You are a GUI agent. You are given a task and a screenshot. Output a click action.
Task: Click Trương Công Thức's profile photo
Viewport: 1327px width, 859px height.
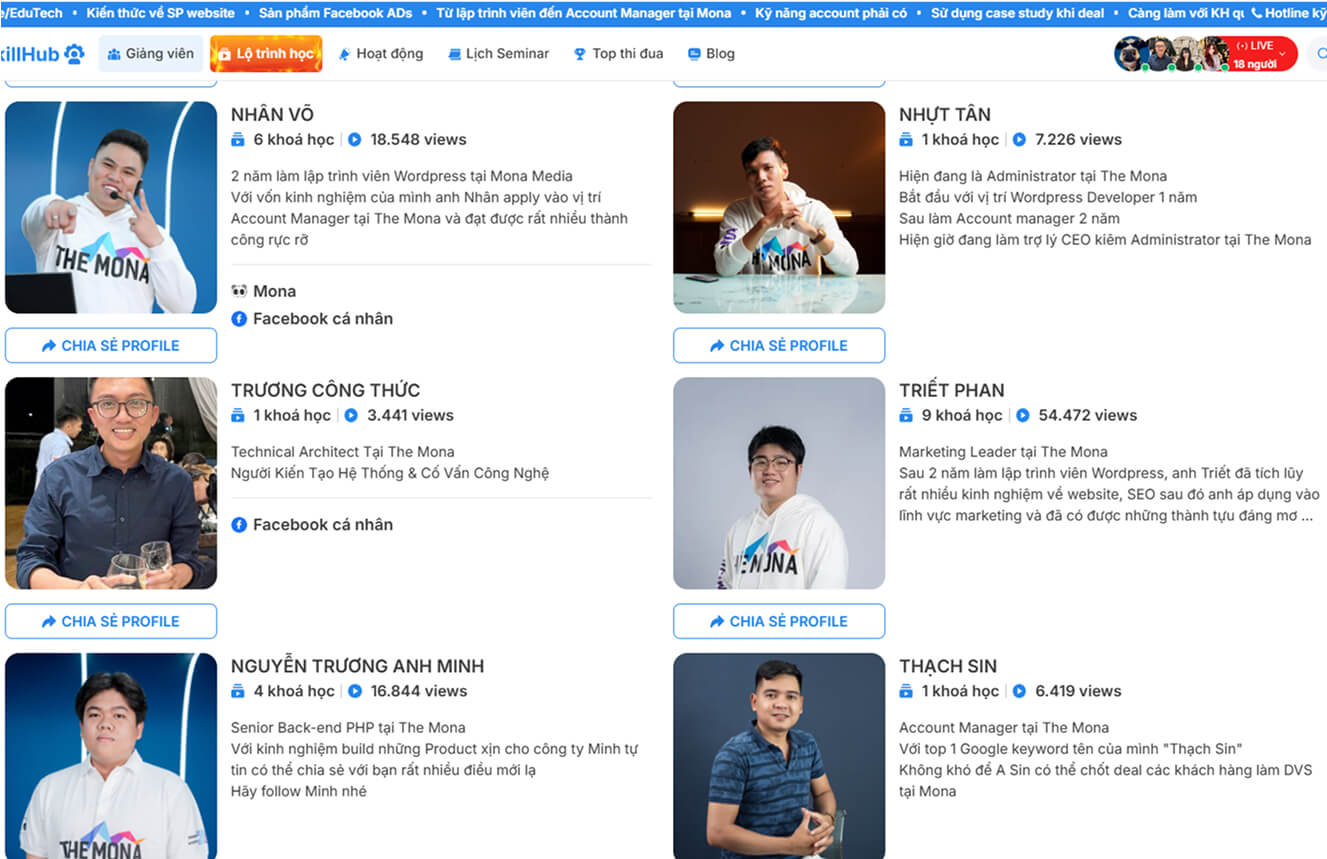tap(111, 483)
